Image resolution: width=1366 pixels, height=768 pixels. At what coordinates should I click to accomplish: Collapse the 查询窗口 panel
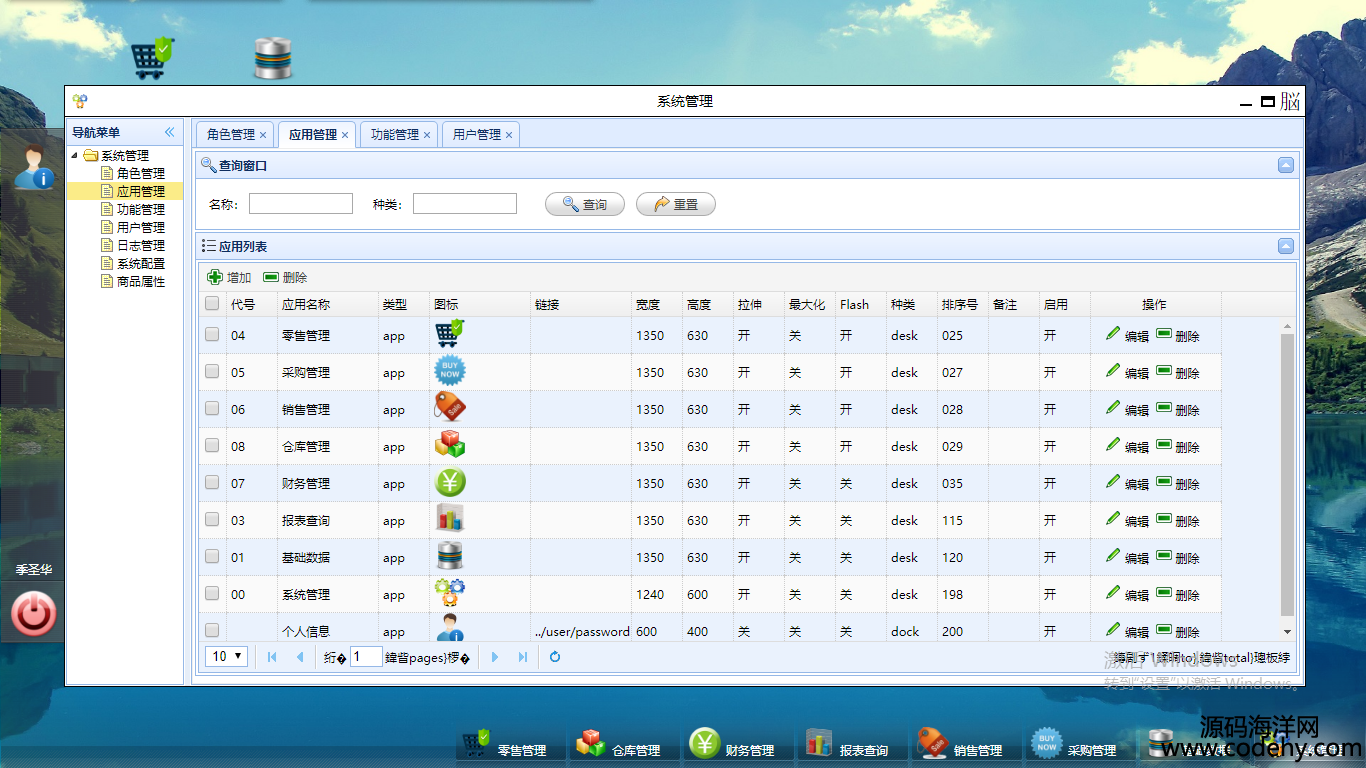click(1286, 166)
